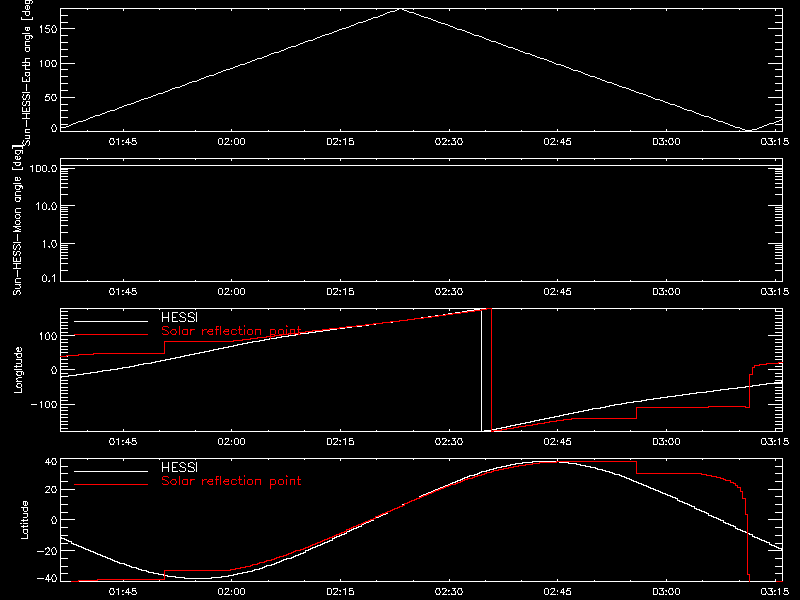800x600 pixels.
Task: Click the -40 tick on Latitude axis
Action: pyautogui.click(x=47, y=578)
